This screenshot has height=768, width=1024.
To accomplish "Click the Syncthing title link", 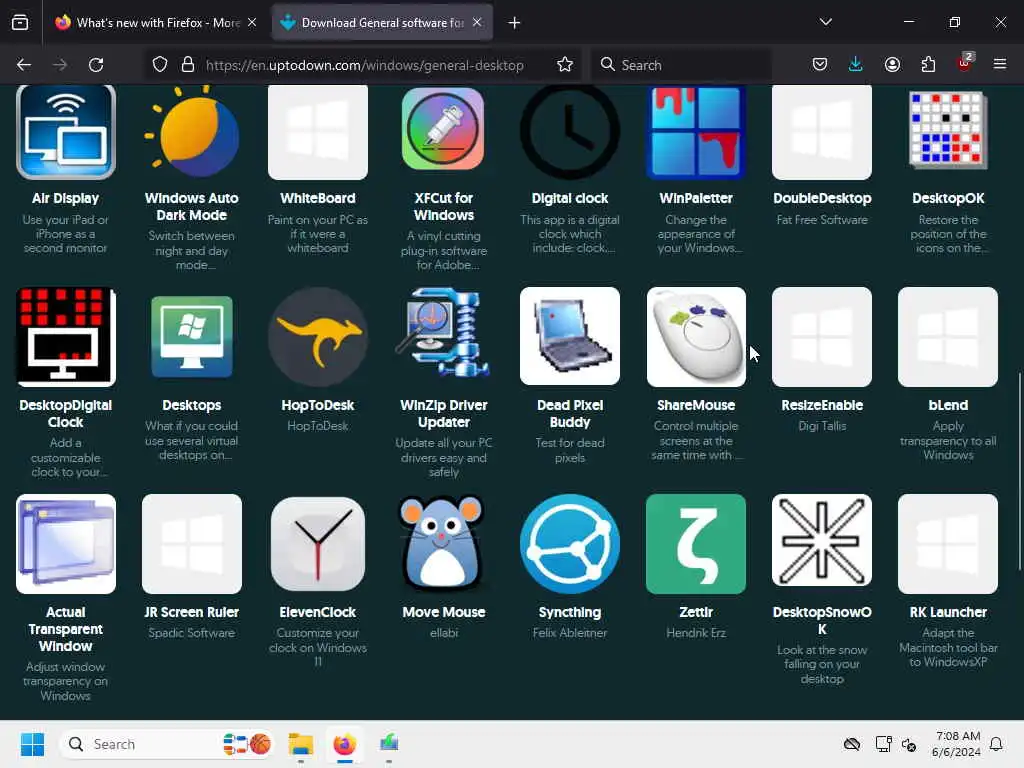I will click(569, 612).
